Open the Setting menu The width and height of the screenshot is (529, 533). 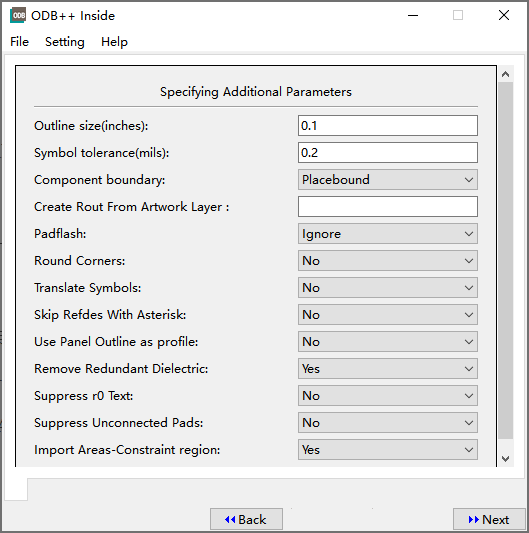click(65, 42)
